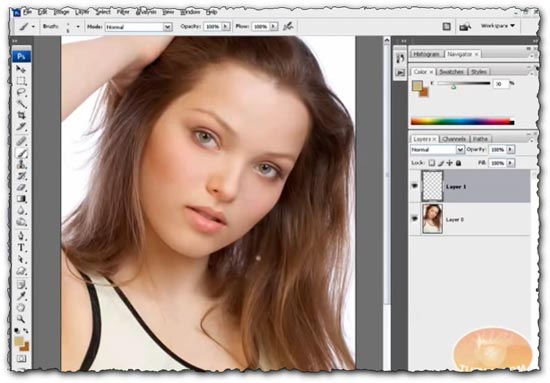Viewport: 550px width, 383px height.
Task: Select the History Brush tool
Action: pos(21,175)
